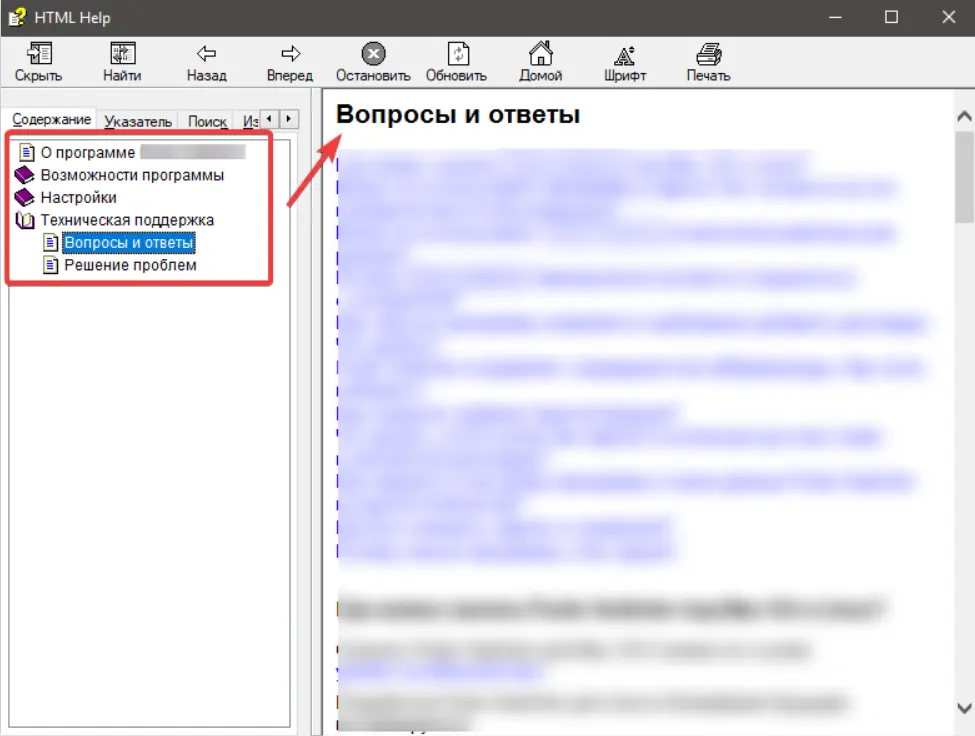Maximize the HTML Help window
This screenshot has width=975, height=736.
[891, 17]
